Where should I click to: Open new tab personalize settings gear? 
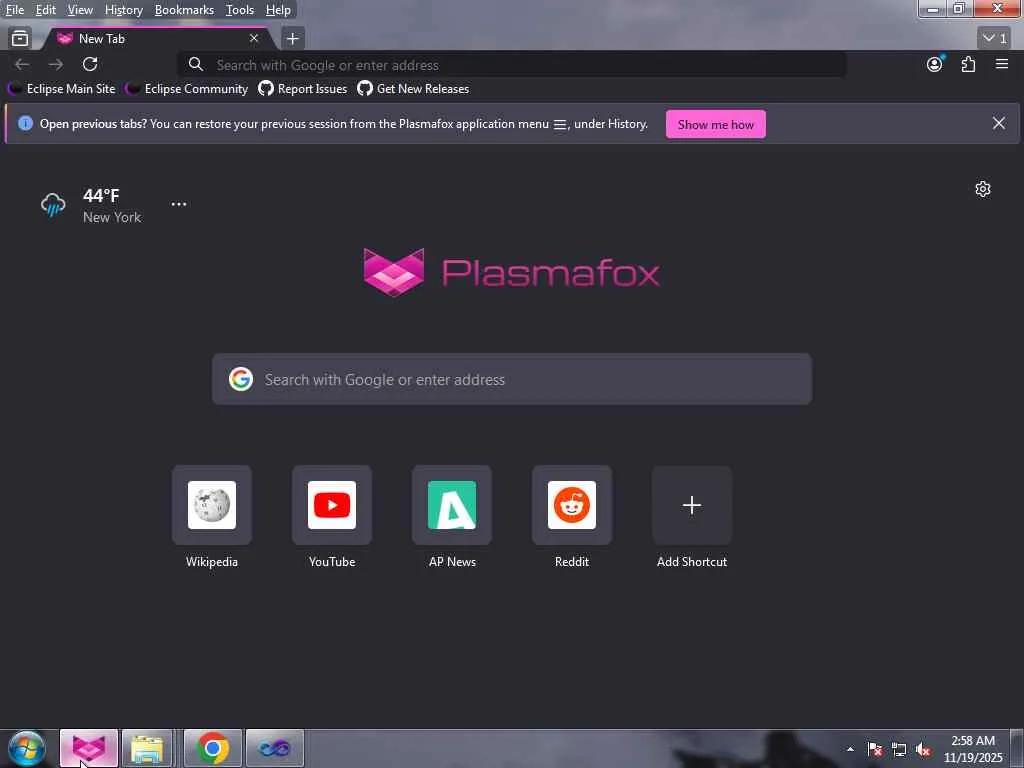(983, 189)
